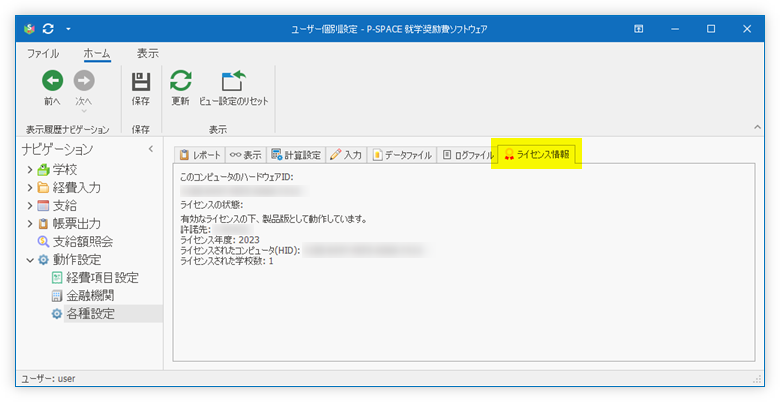Viewport: 780px width, 402px height.
Task: Expand the Form output (帳票出力) node arrow
Action: point(30,223)
